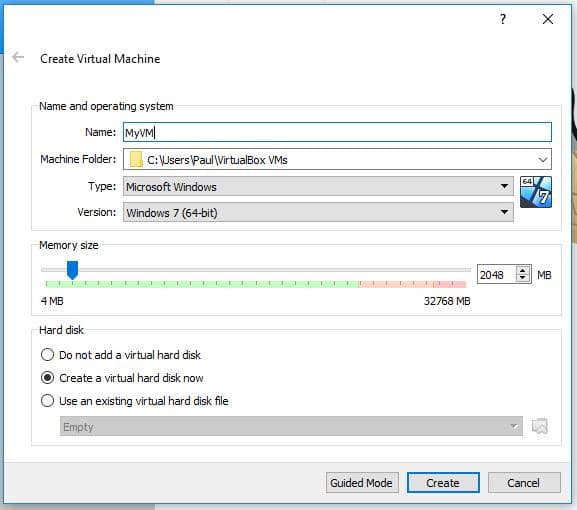Click the memory size slider handle
Screen dimensions: 577x510
[72, 270]
